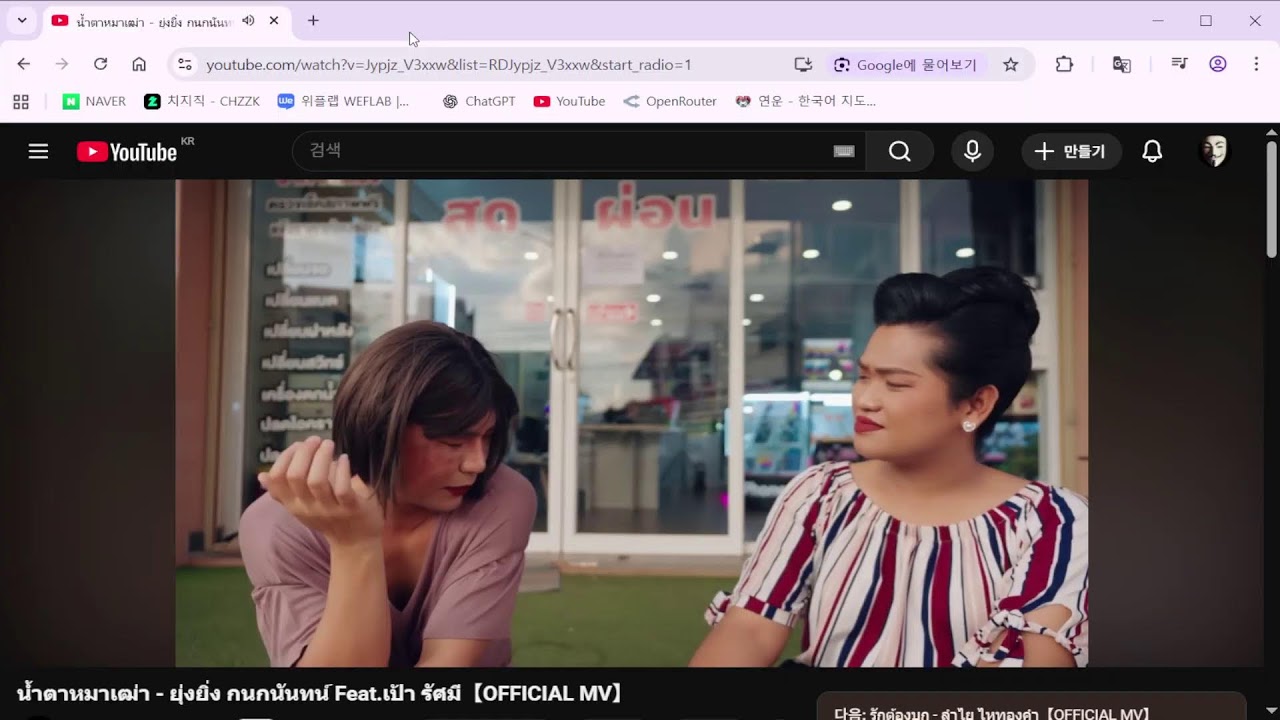Open the YouTube bookmark
The image size is (1280, 720).
click(569, 101)
